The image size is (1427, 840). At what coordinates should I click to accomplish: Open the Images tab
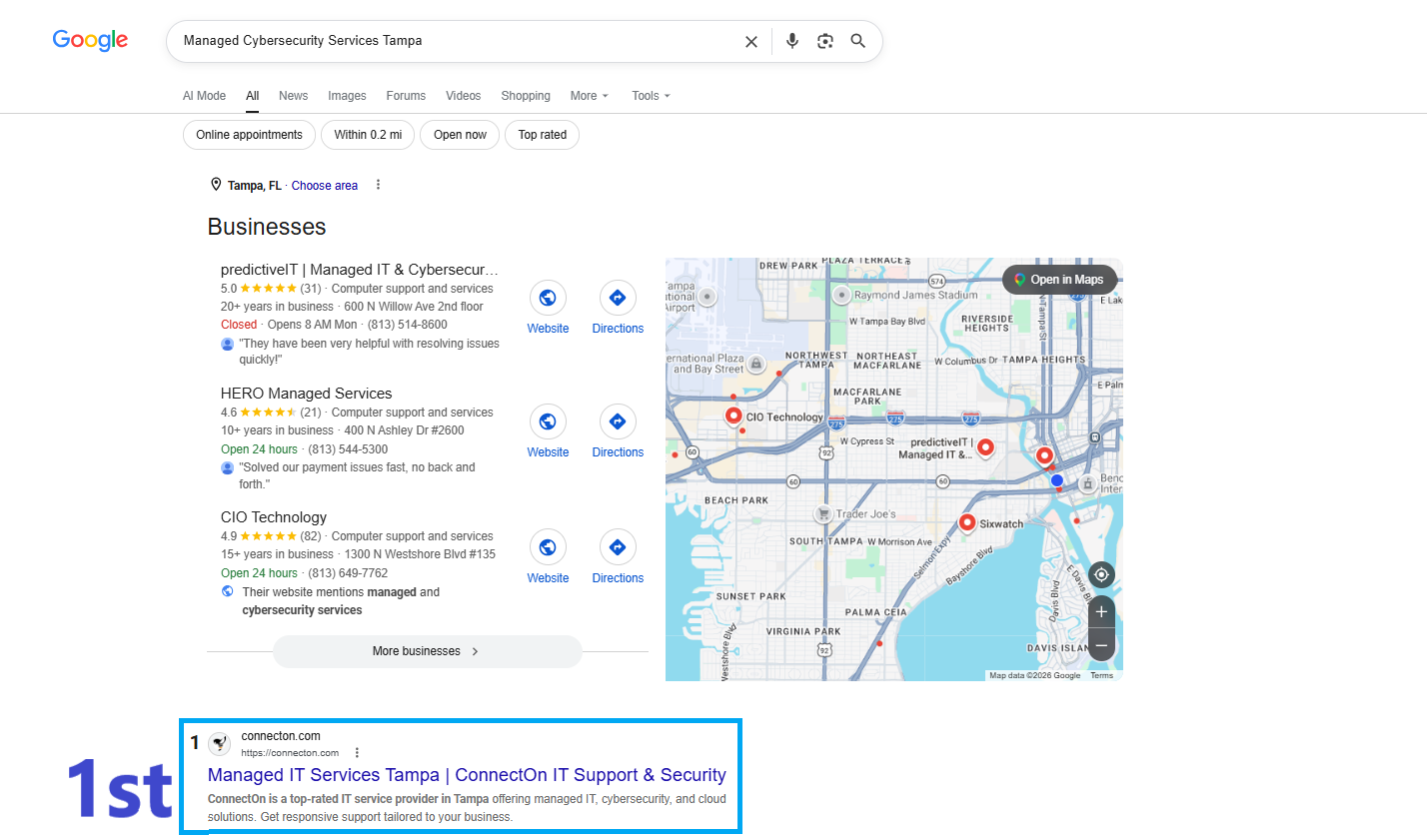coord(347,96)
